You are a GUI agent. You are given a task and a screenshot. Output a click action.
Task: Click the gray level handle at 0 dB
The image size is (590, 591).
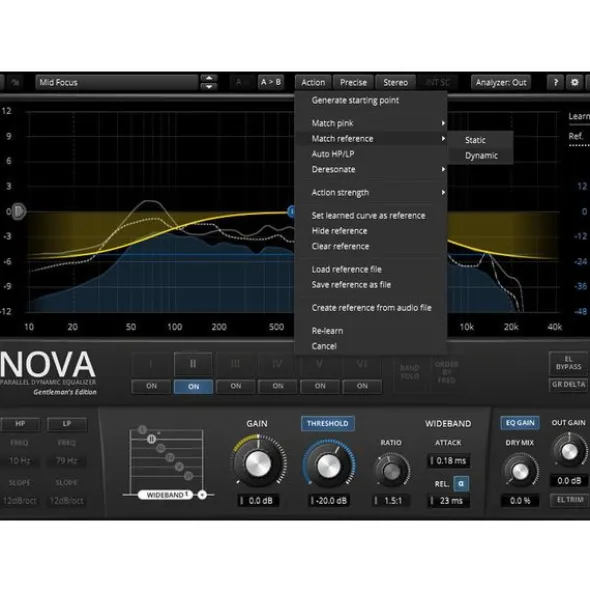[x=18, y=211]
